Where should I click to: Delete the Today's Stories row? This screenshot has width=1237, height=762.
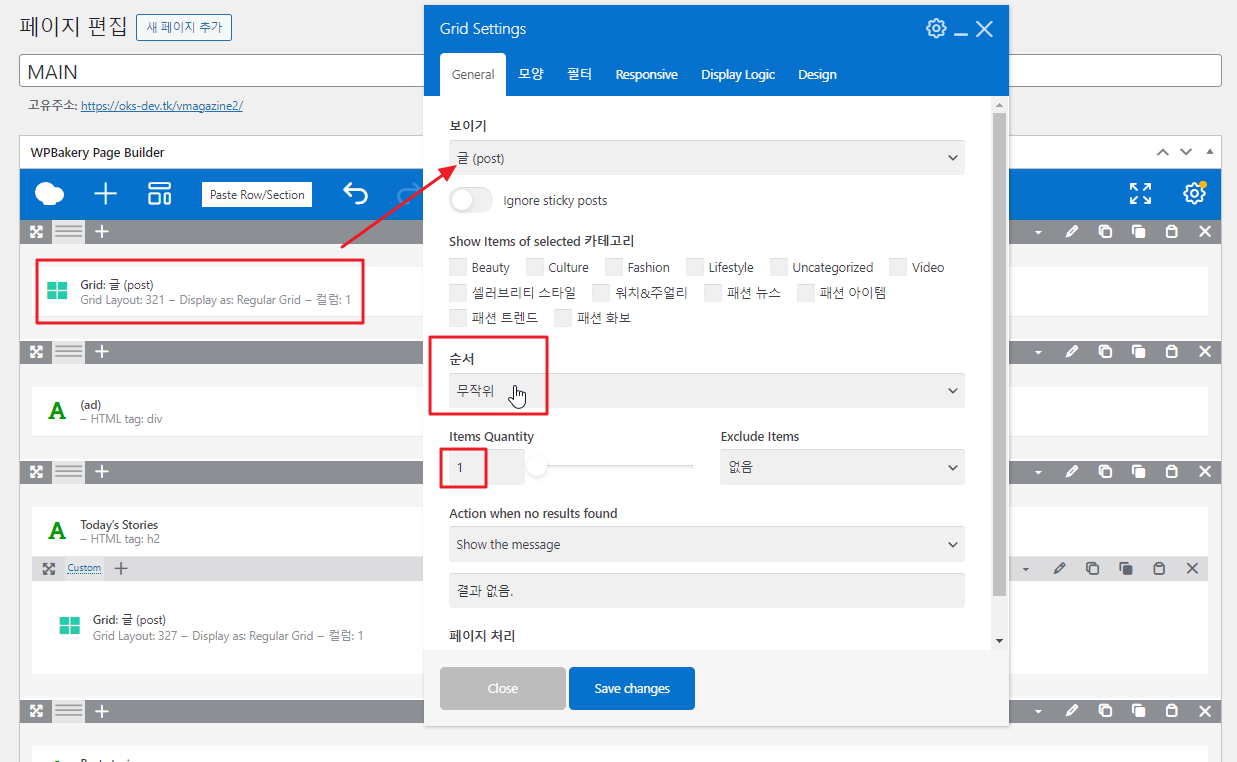[1205, 472]
